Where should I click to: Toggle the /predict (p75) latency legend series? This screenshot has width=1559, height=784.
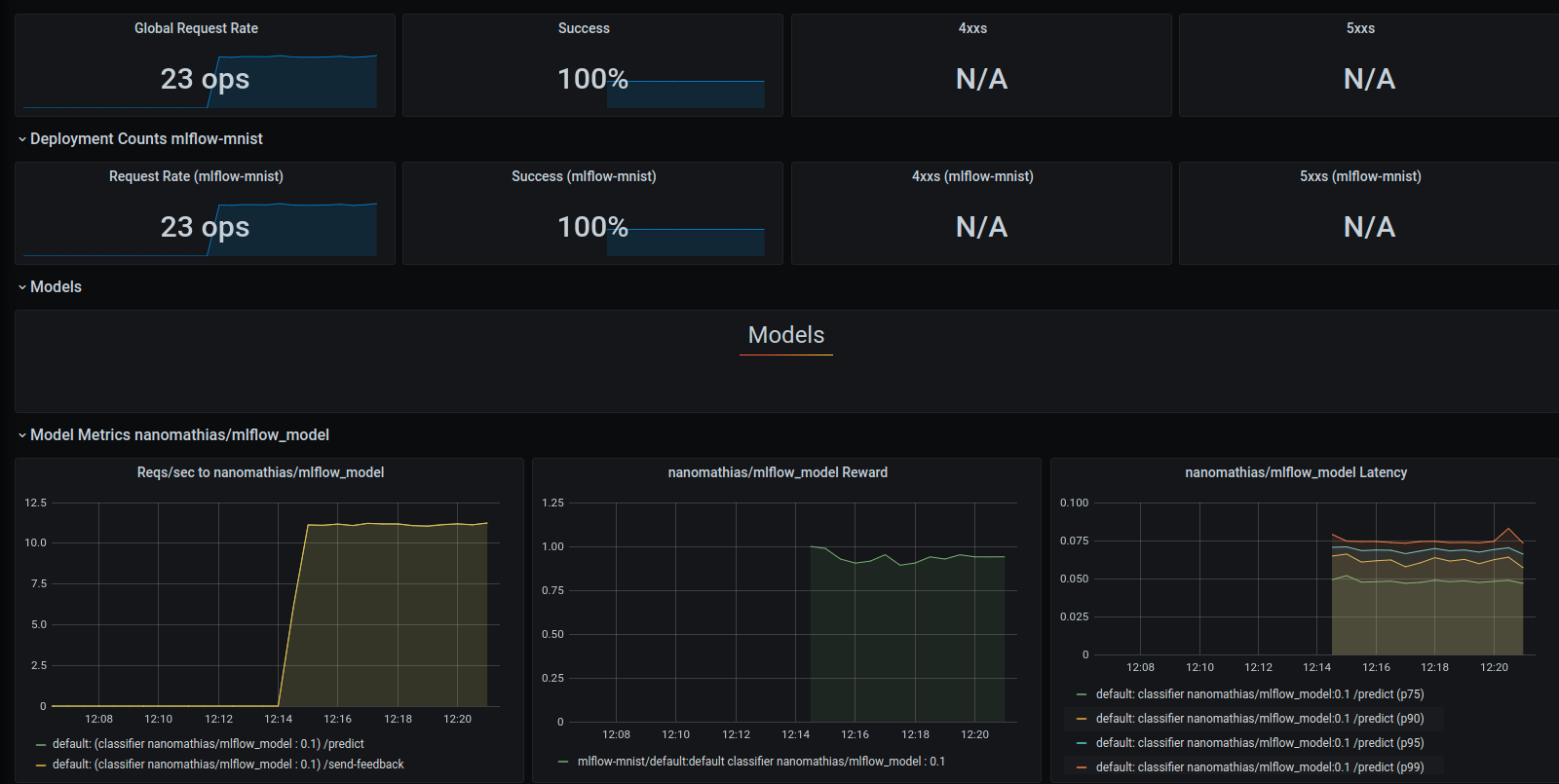click(x=1259, y=694)
